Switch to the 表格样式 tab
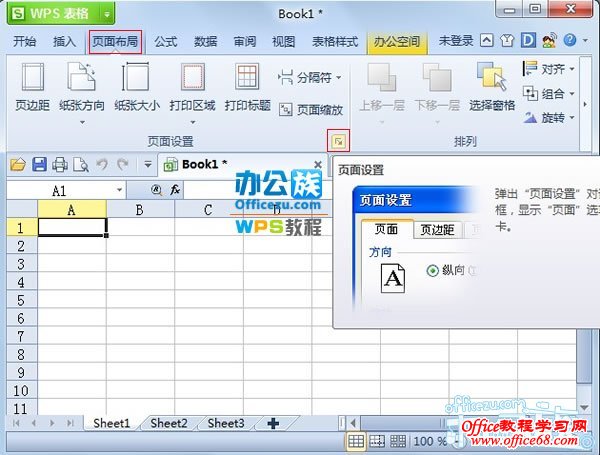Image resolution: width=600 pixels, height=455 pixels. tap(335, 41)
